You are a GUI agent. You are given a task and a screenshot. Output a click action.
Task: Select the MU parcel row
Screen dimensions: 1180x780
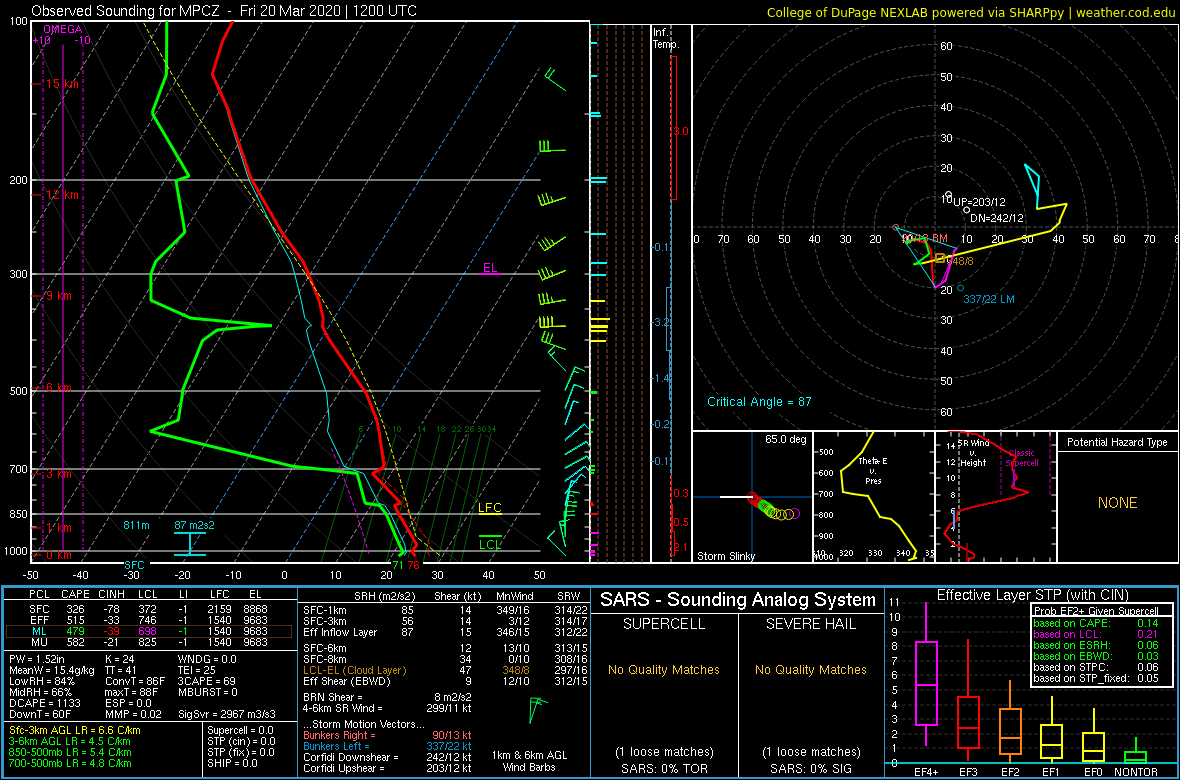coord(148,644)
